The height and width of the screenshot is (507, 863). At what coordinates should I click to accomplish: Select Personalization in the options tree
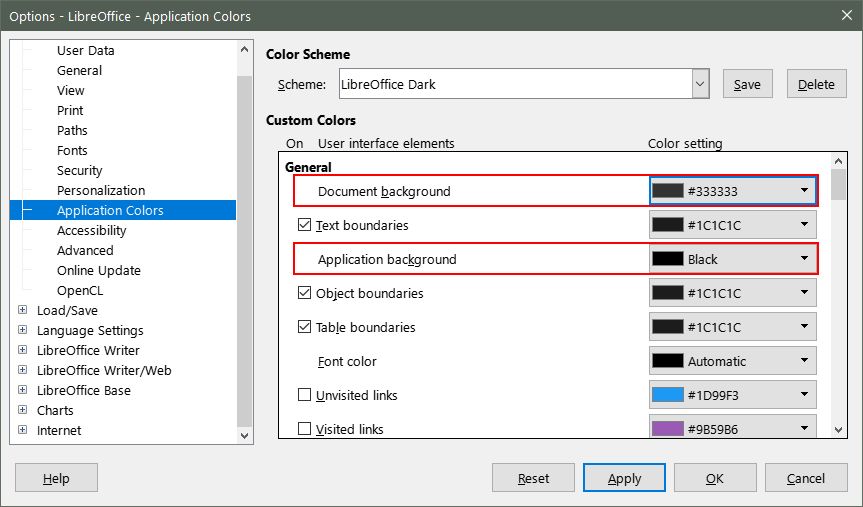(100, 190)
